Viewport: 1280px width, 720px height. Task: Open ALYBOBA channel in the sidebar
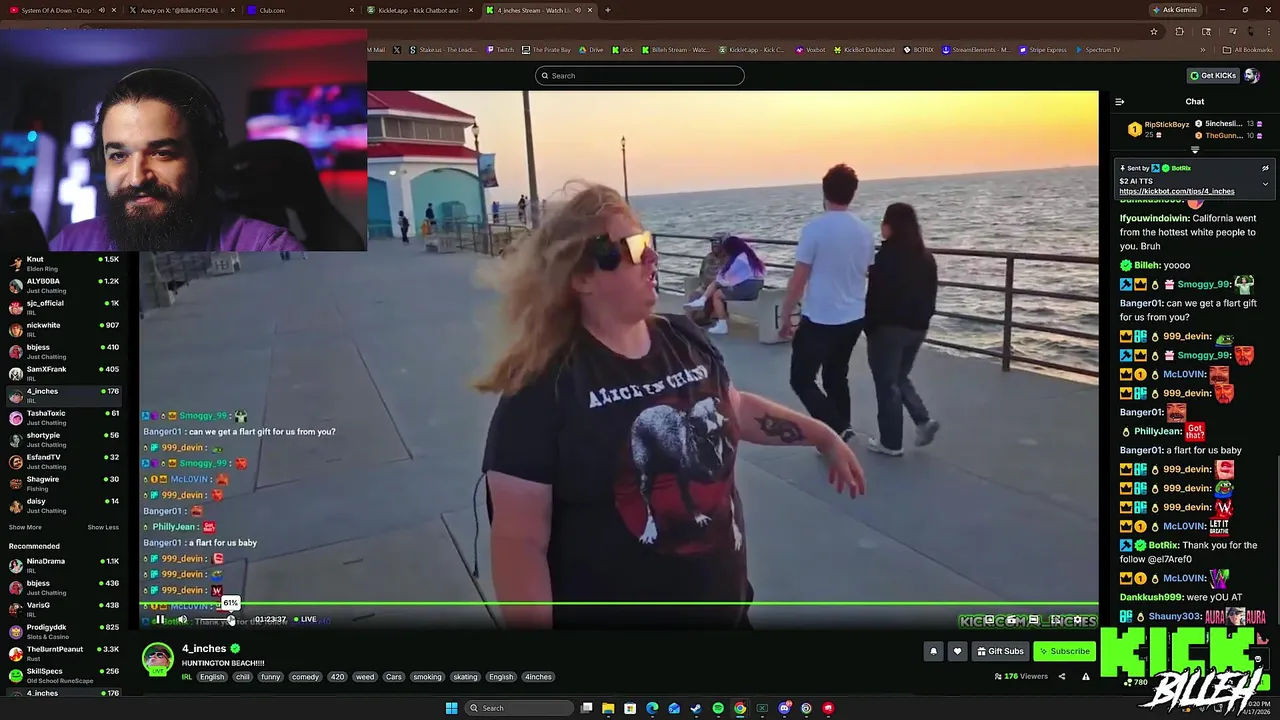(63, 285)
